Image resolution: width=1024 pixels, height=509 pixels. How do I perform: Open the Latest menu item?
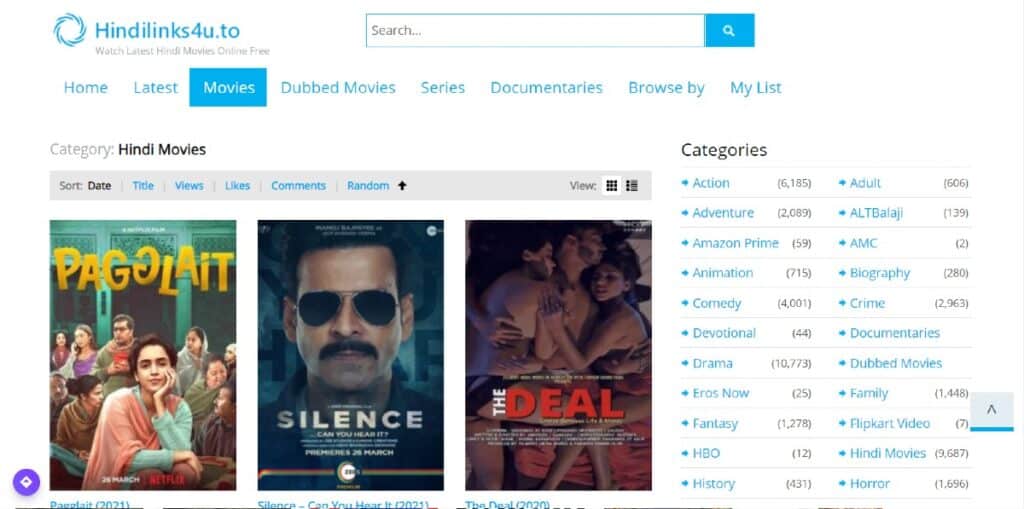[155, 88]
